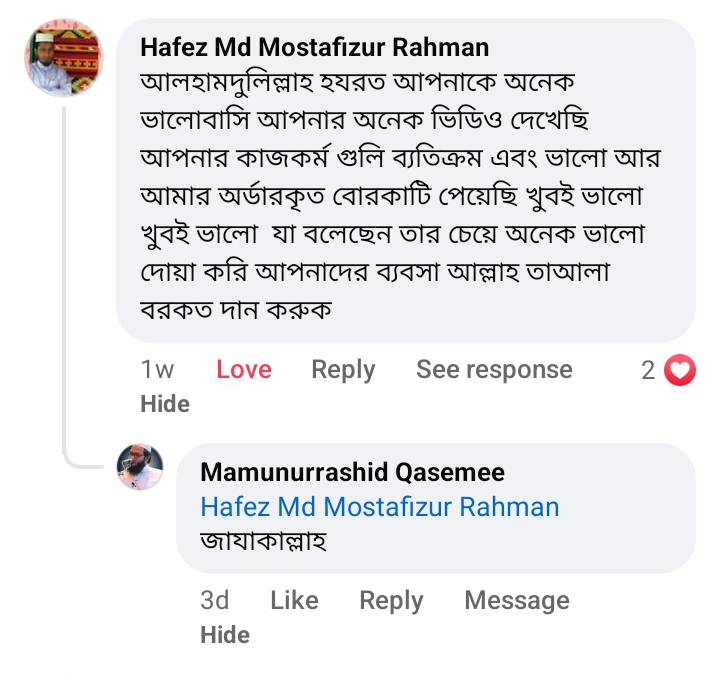Image resolution: width=720 pixels, height=674 pixels.
Task: Click the Mamunurrashid Qasemee author name
Action: pyautogui.click(x=352, y=472)
